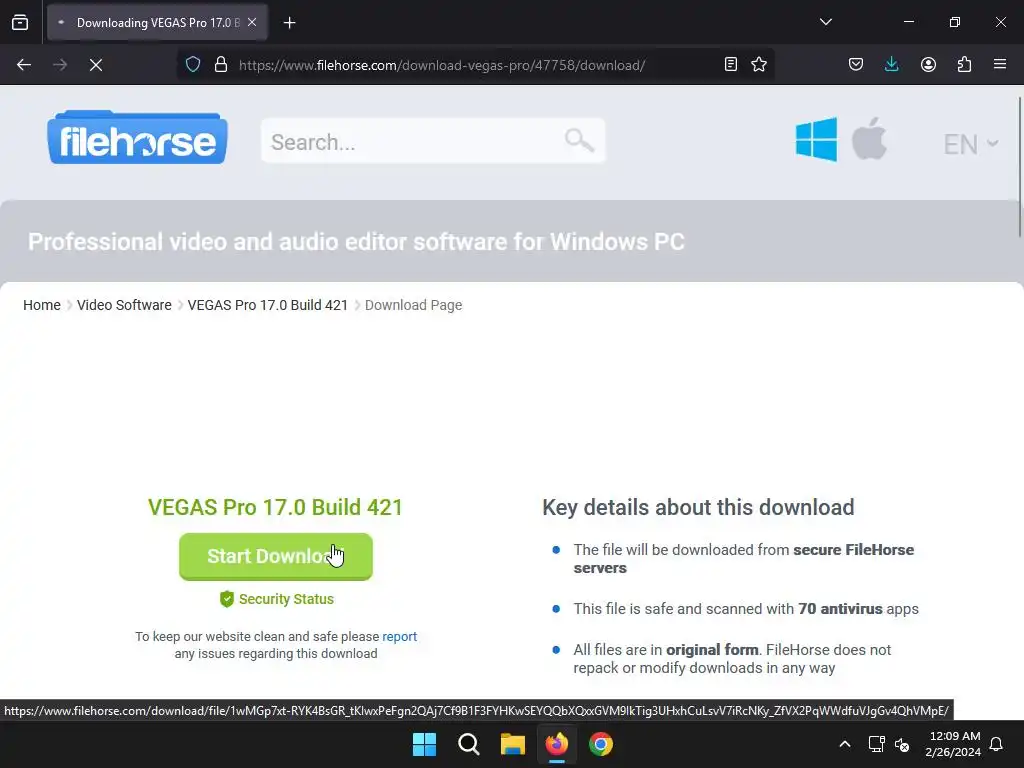
Task: Click the Professional video and audio editor banner
Action: pyautogui.click(x=357, y=242)
